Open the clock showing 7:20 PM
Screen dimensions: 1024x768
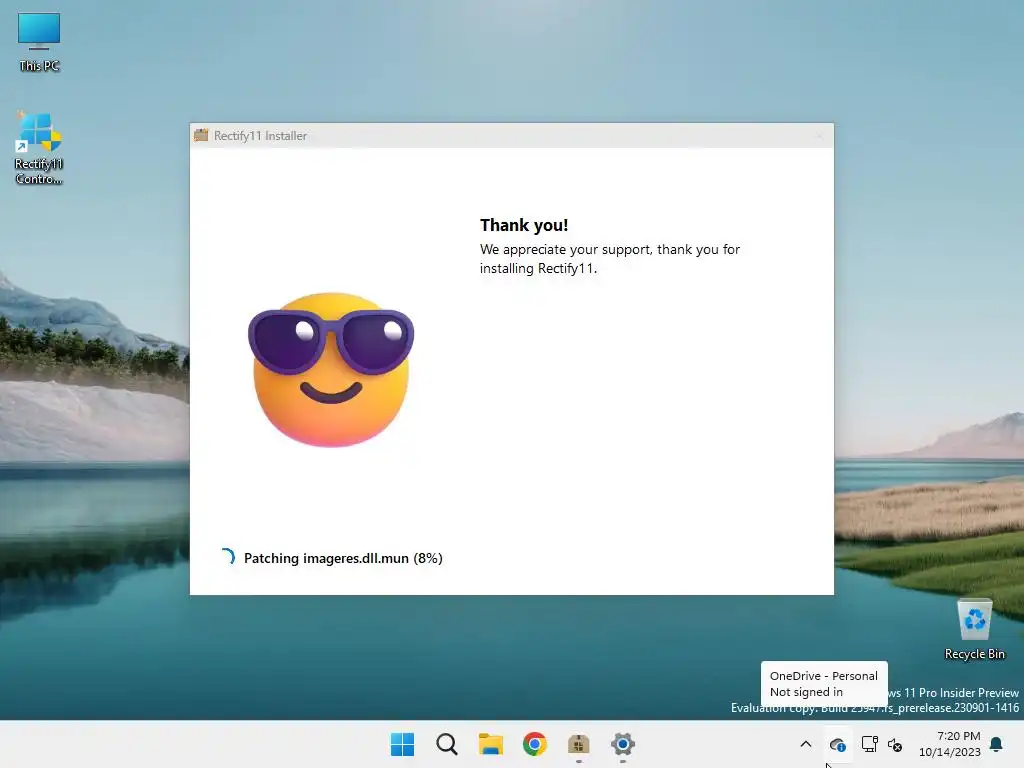point(950,744)
